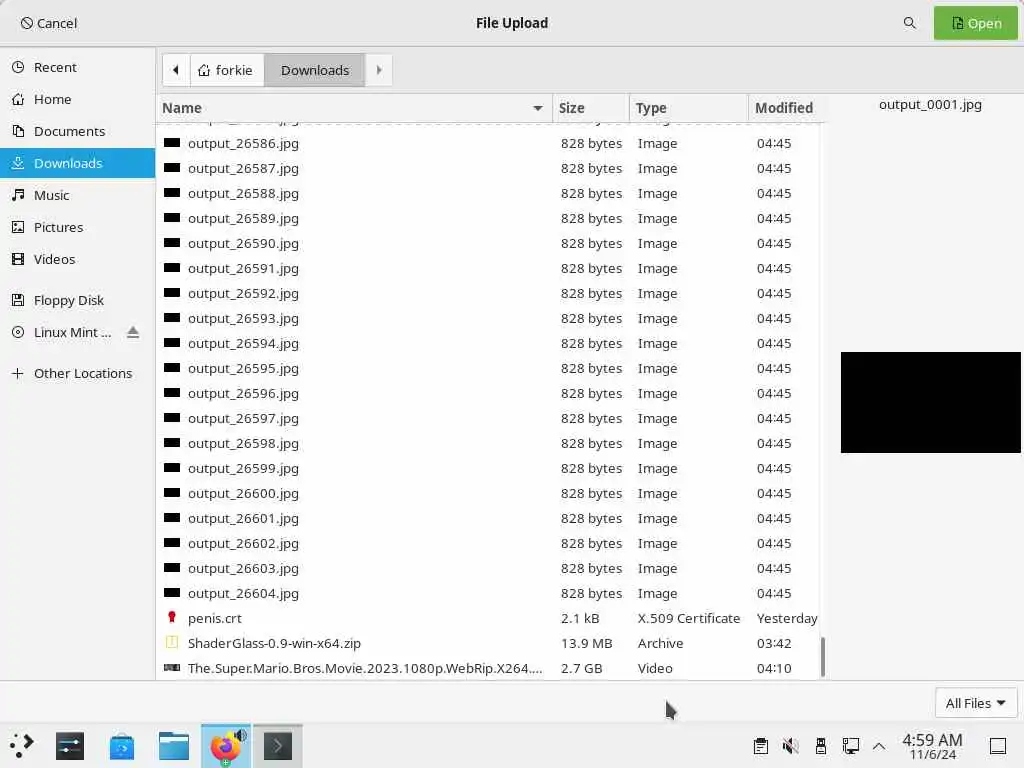This screenshot has width=1024, height=768.
Task: Click the file list vertical scrollbar
Action: (x=822, y=657)
